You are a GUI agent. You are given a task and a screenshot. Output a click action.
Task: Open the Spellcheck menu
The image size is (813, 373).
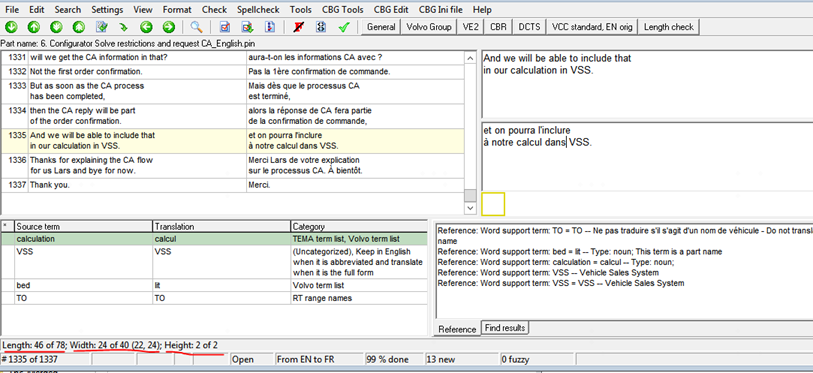(258, 9)
